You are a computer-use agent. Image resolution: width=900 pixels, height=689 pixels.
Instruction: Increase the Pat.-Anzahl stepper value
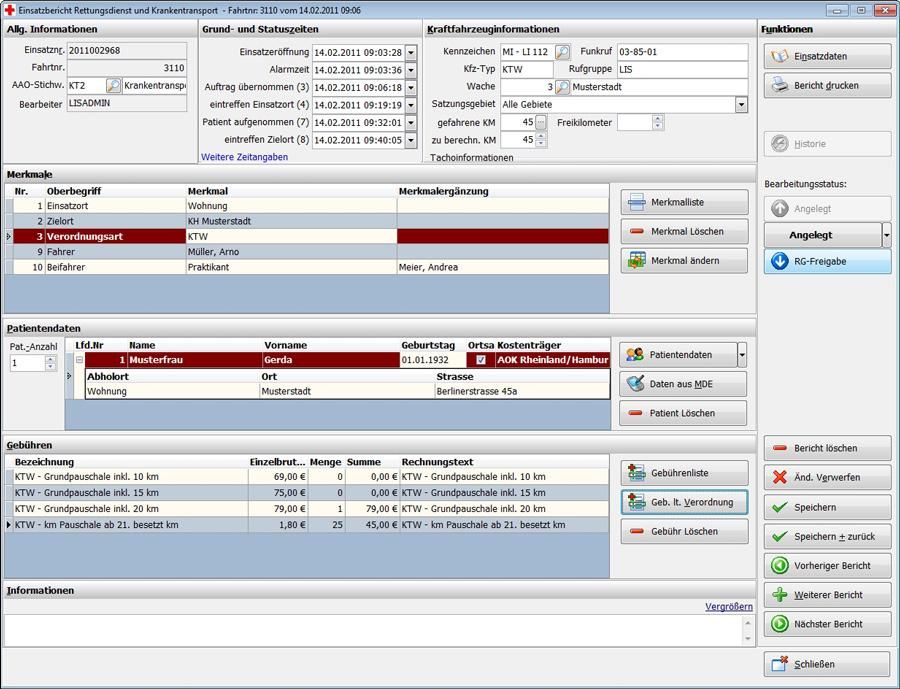click(51, 359)
